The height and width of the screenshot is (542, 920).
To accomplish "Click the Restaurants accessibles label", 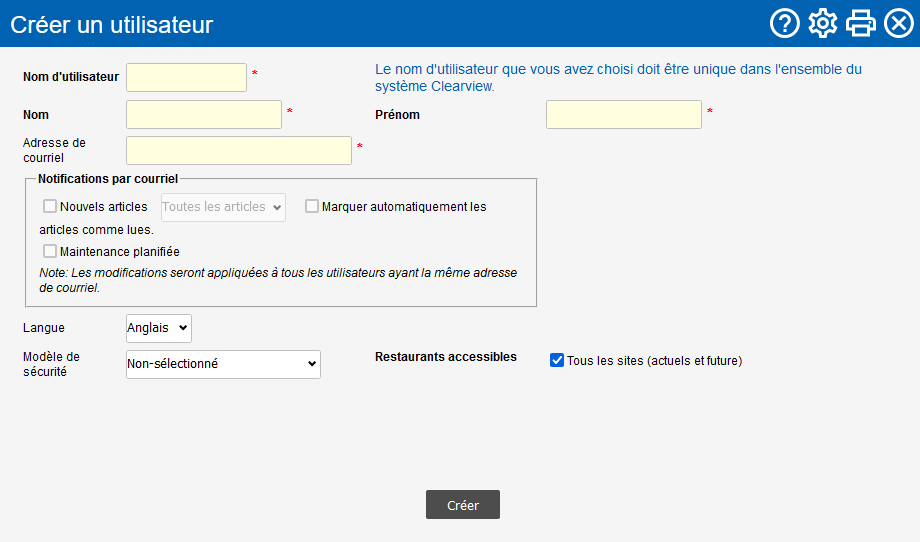I will tap(446, 357).
